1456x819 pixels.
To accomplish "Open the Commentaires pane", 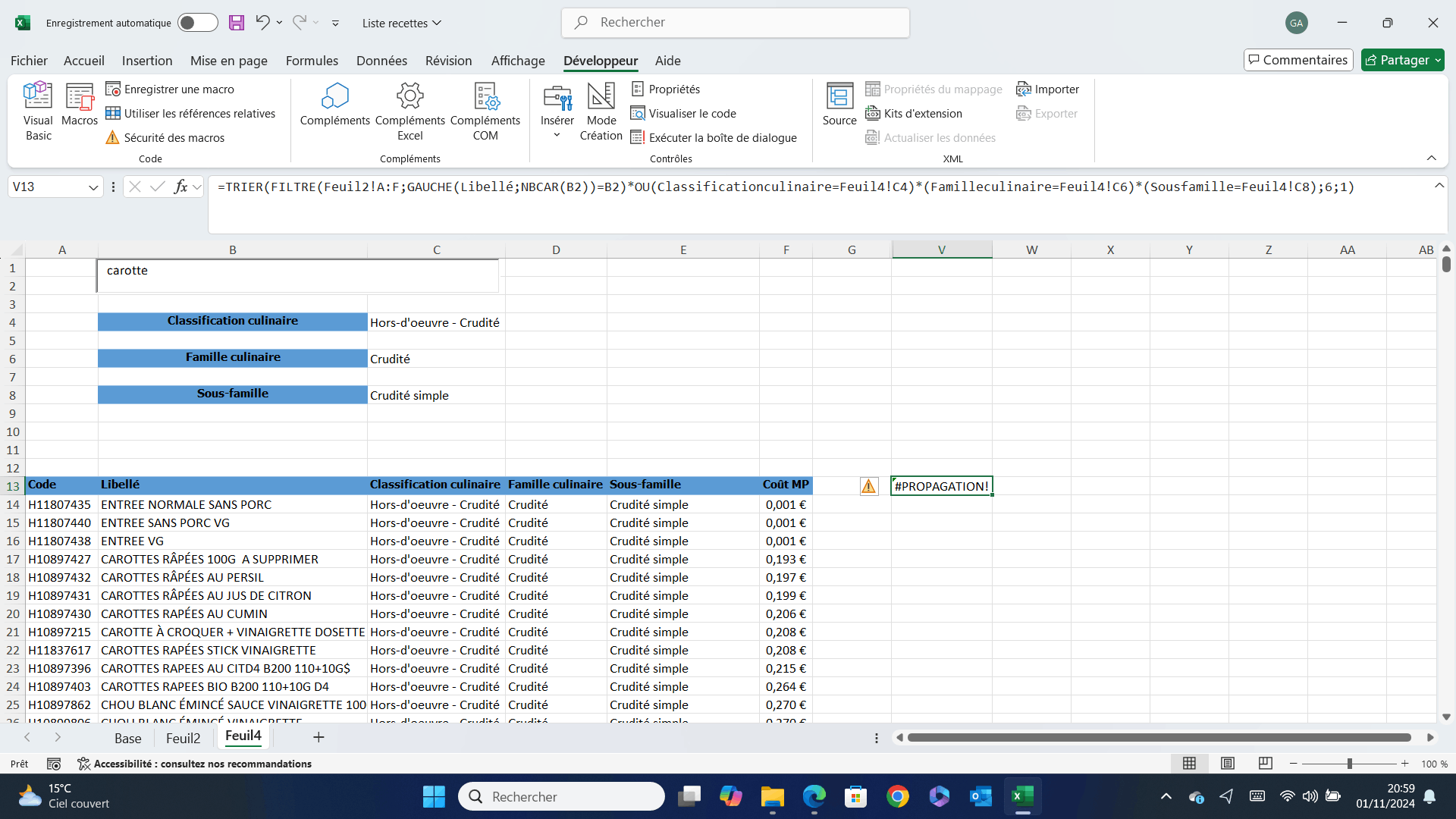I will pos(1298,60).
